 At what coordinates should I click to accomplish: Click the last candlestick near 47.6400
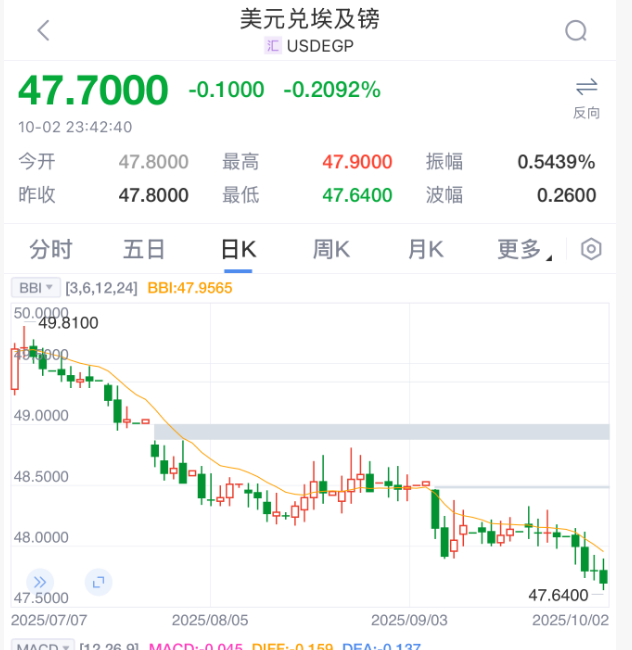pyautogui.click(x=603, y=575)
